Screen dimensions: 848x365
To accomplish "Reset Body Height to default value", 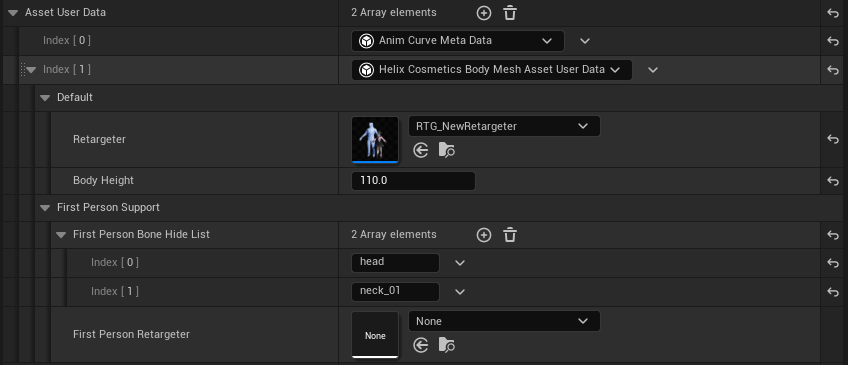I will 833,181.
